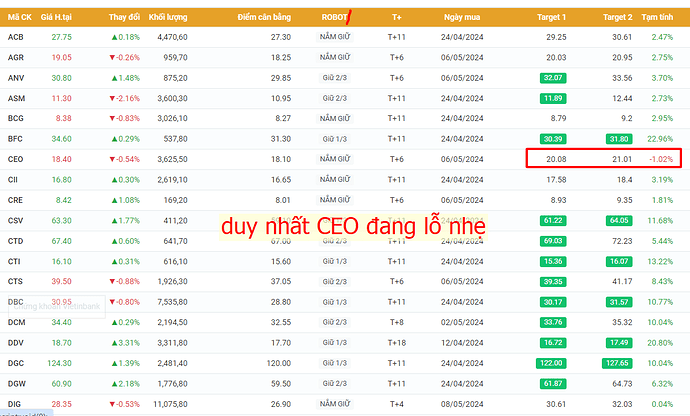690x416 pixels.
Task: Open the CEO stock code
Action: (15, 159)
